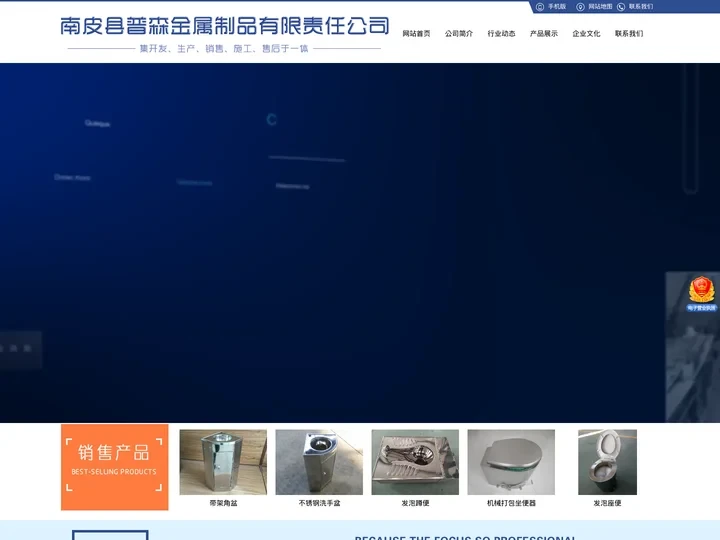720x540 pixels.
Task: Click the 销售产品 best-selling products banner
Action: [114, 467]
